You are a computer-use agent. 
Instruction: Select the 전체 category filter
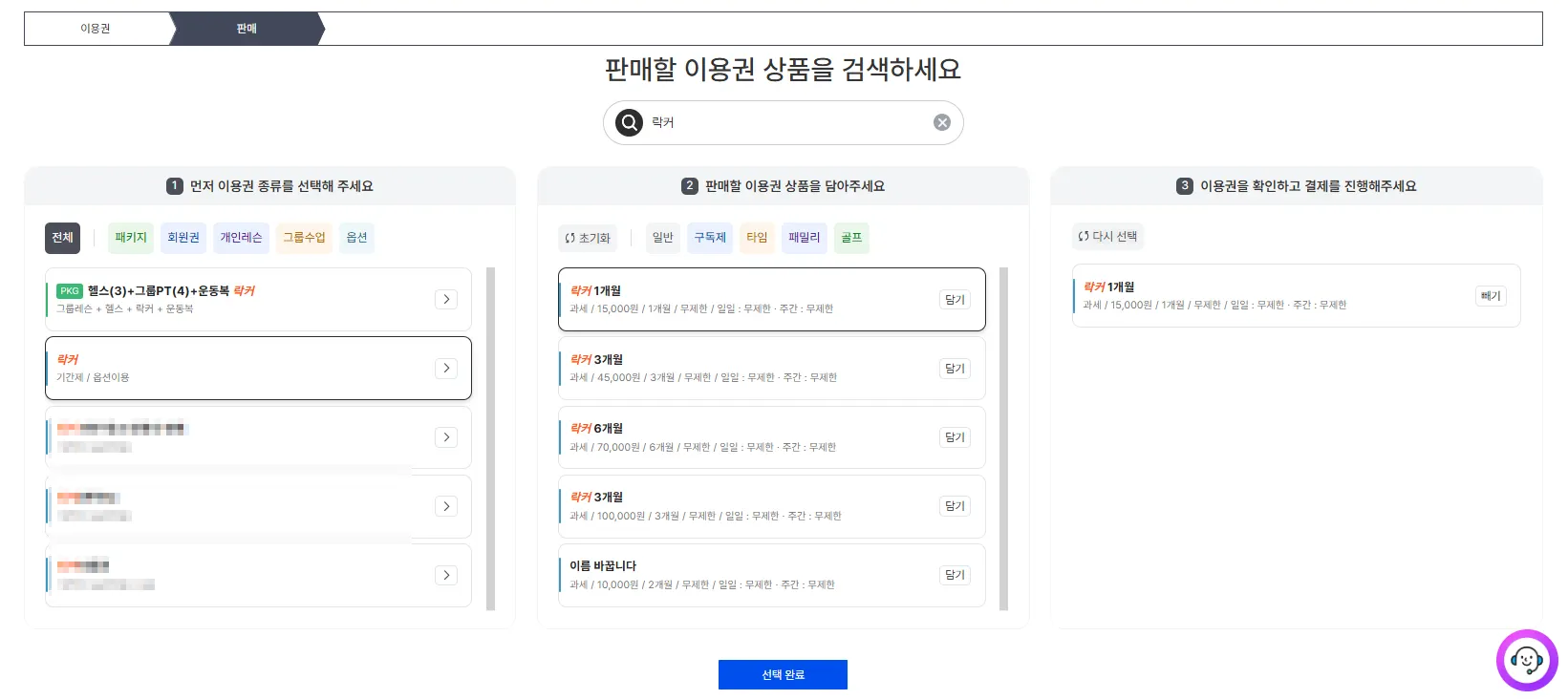(x=62, y=238)
